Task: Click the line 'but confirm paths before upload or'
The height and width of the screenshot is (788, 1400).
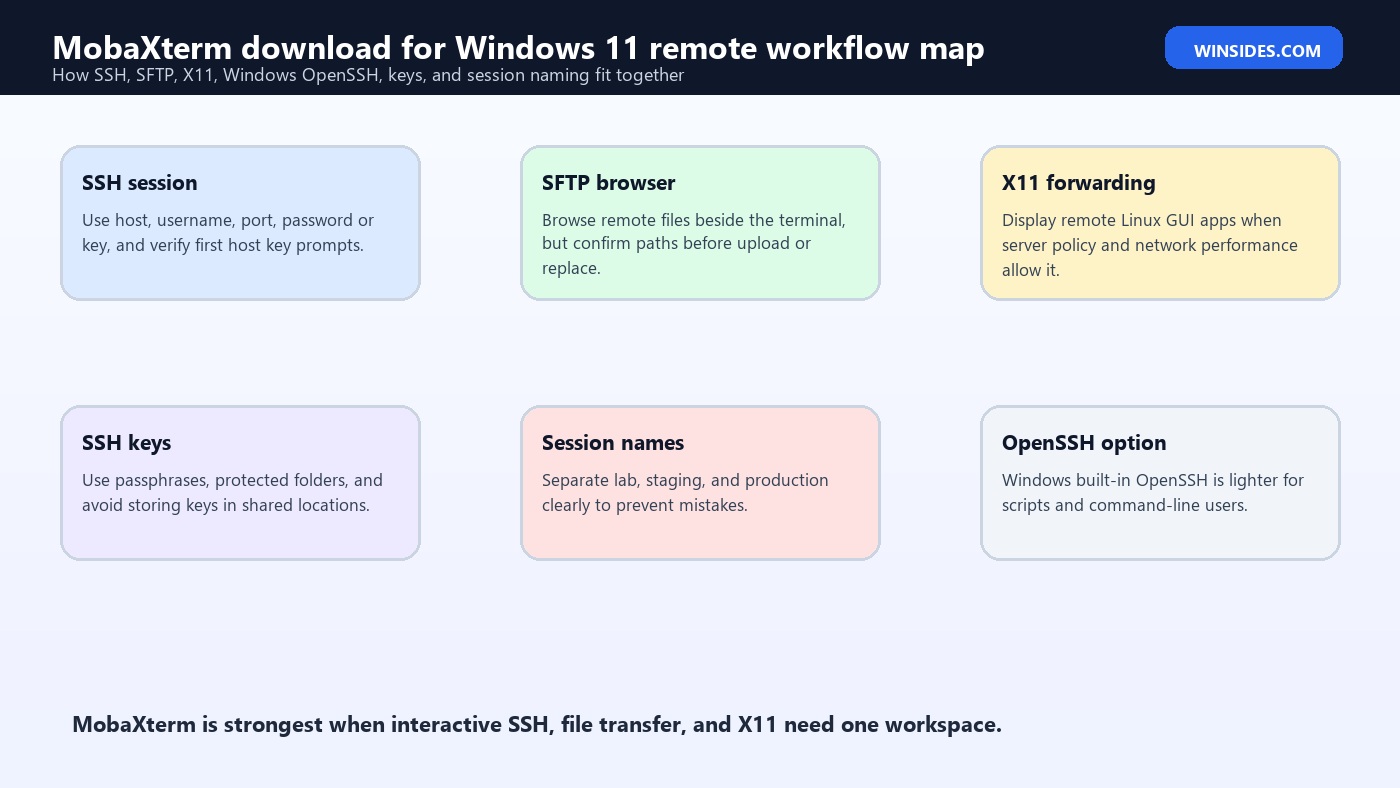Action: coord(676,243)
